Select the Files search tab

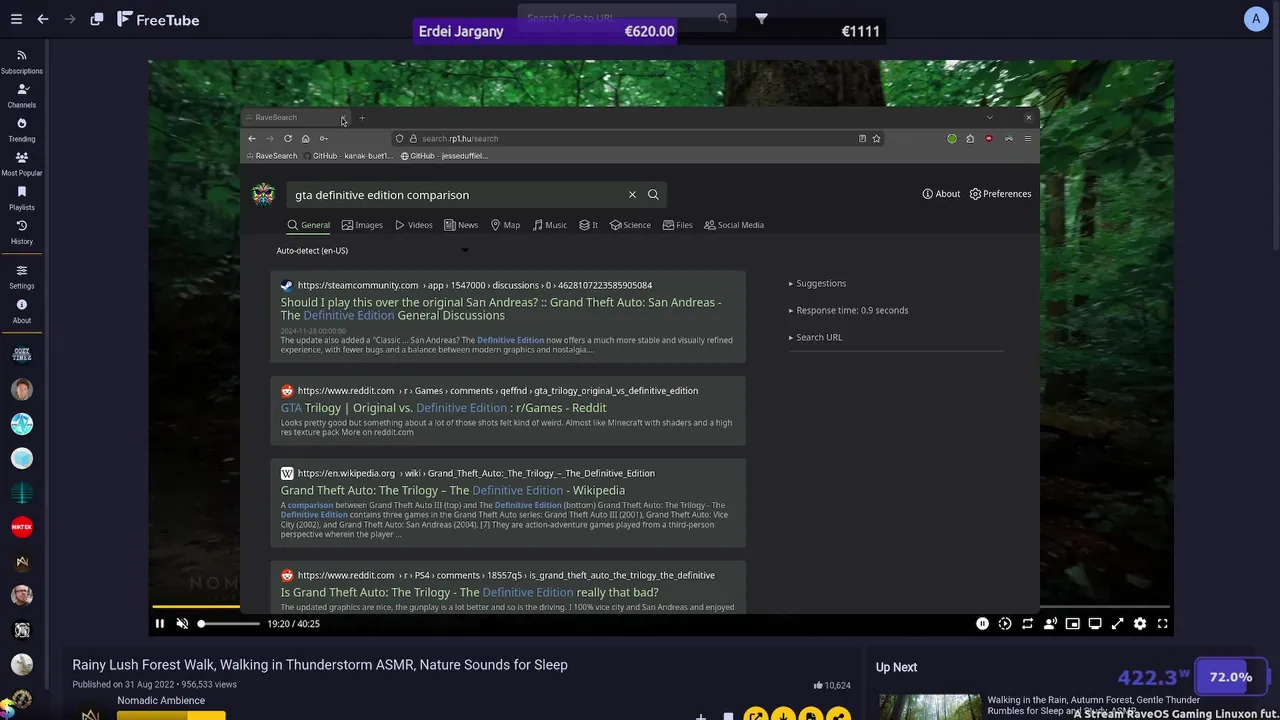(x=677, y=225)
